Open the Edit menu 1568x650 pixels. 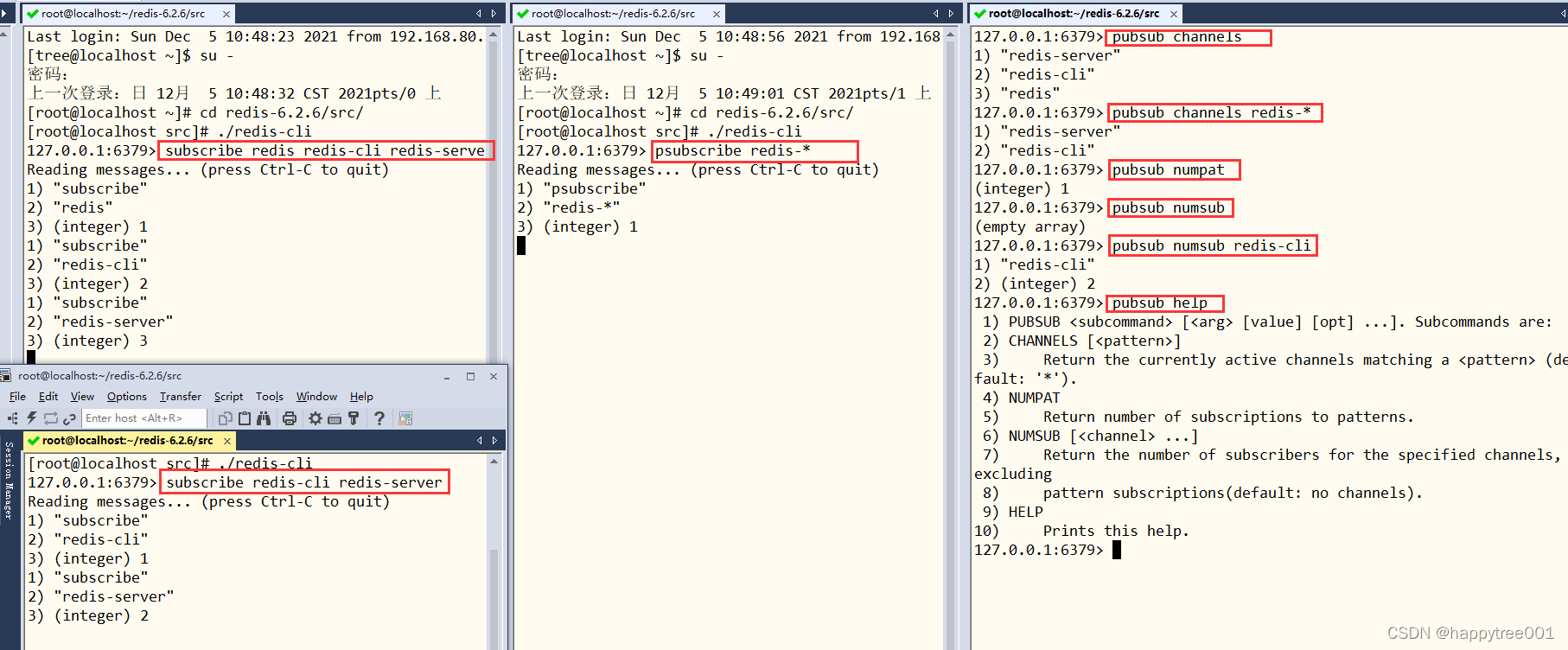pyautogui.click(x=48, y=397)
